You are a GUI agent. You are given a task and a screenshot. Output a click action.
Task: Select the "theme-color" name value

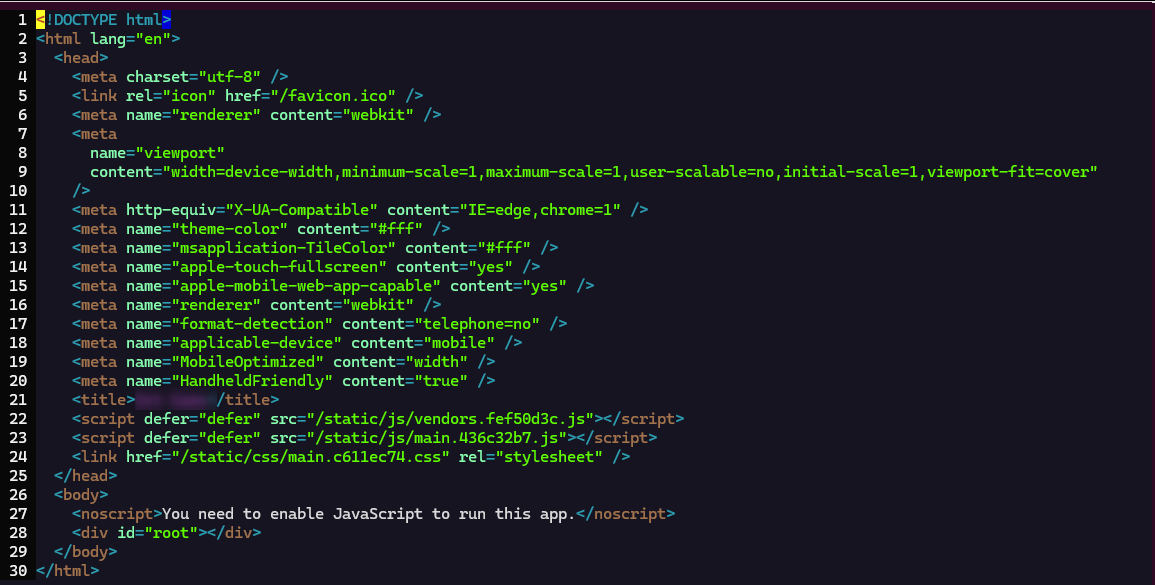(x=230, y=229)
